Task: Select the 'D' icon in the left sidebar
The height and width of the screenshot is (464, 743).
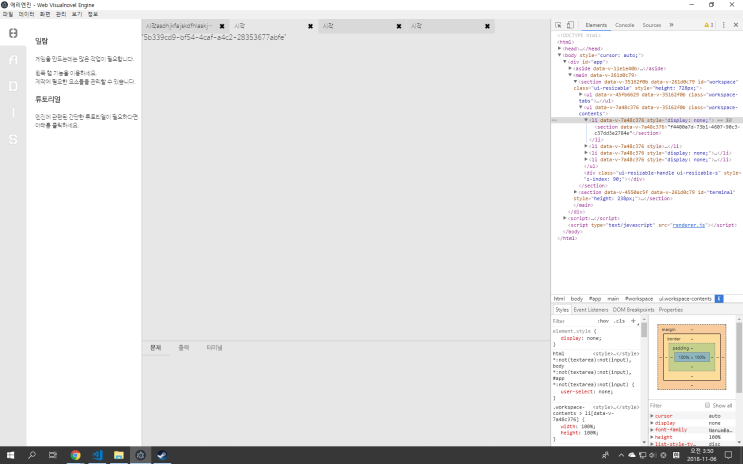Action: (13, 86)
